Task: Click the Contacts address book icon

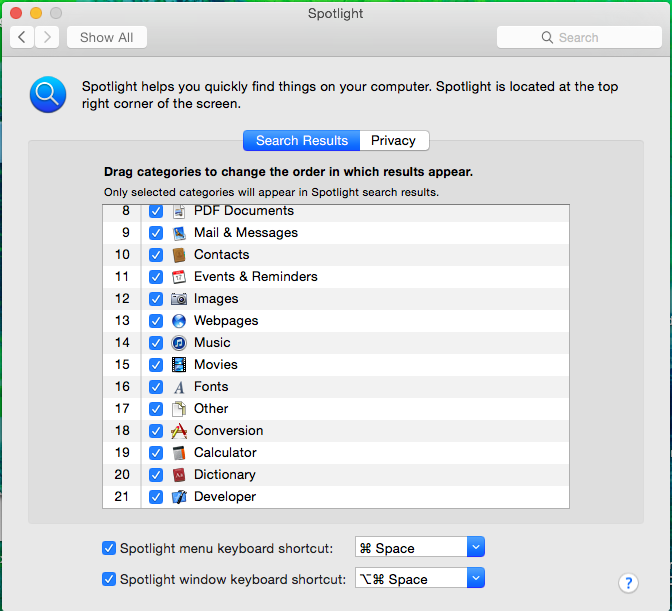Action: click(179, 255)
